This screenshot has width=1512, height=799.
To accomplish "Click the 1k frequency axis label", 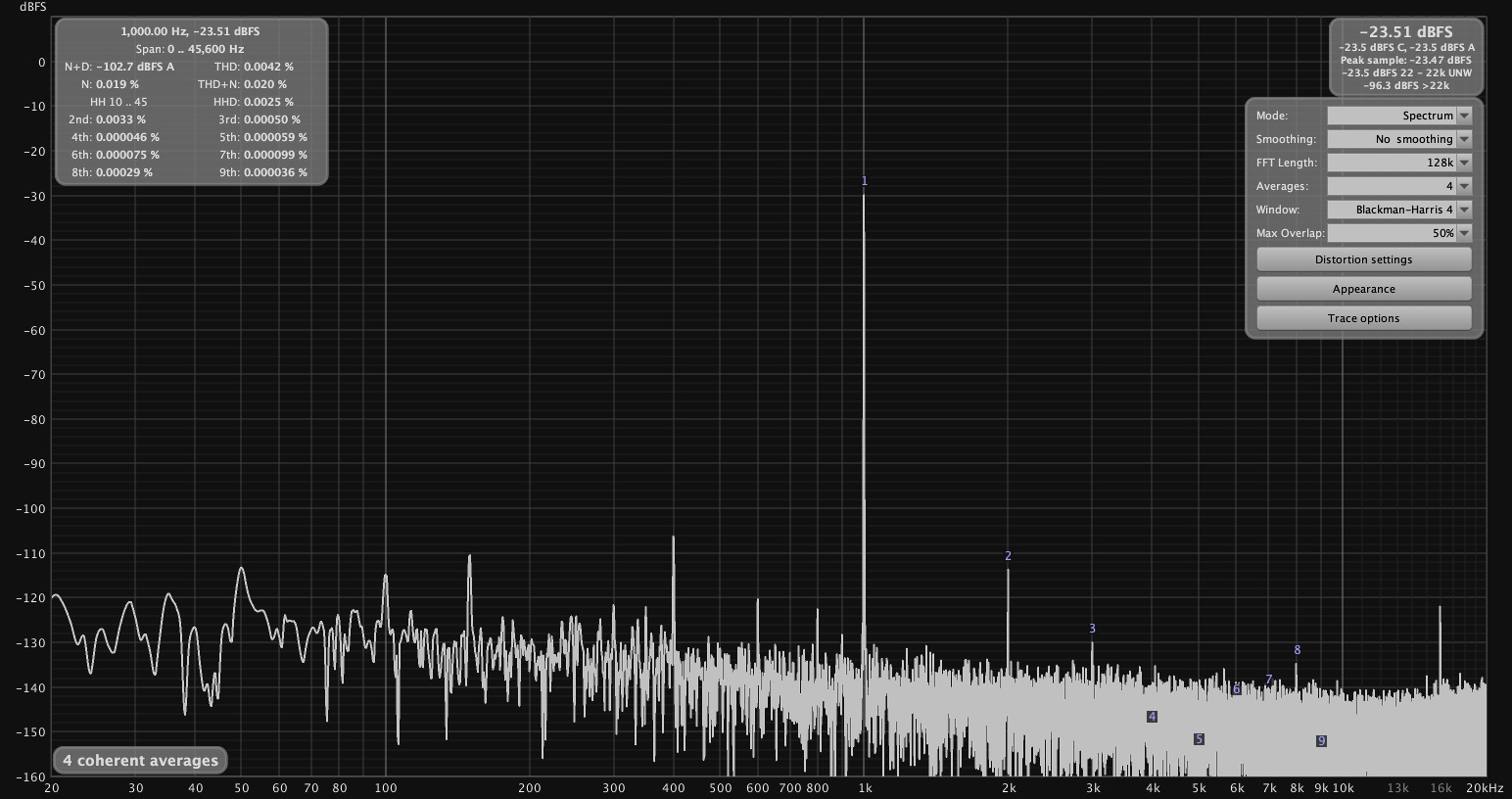I will (865, 788).
